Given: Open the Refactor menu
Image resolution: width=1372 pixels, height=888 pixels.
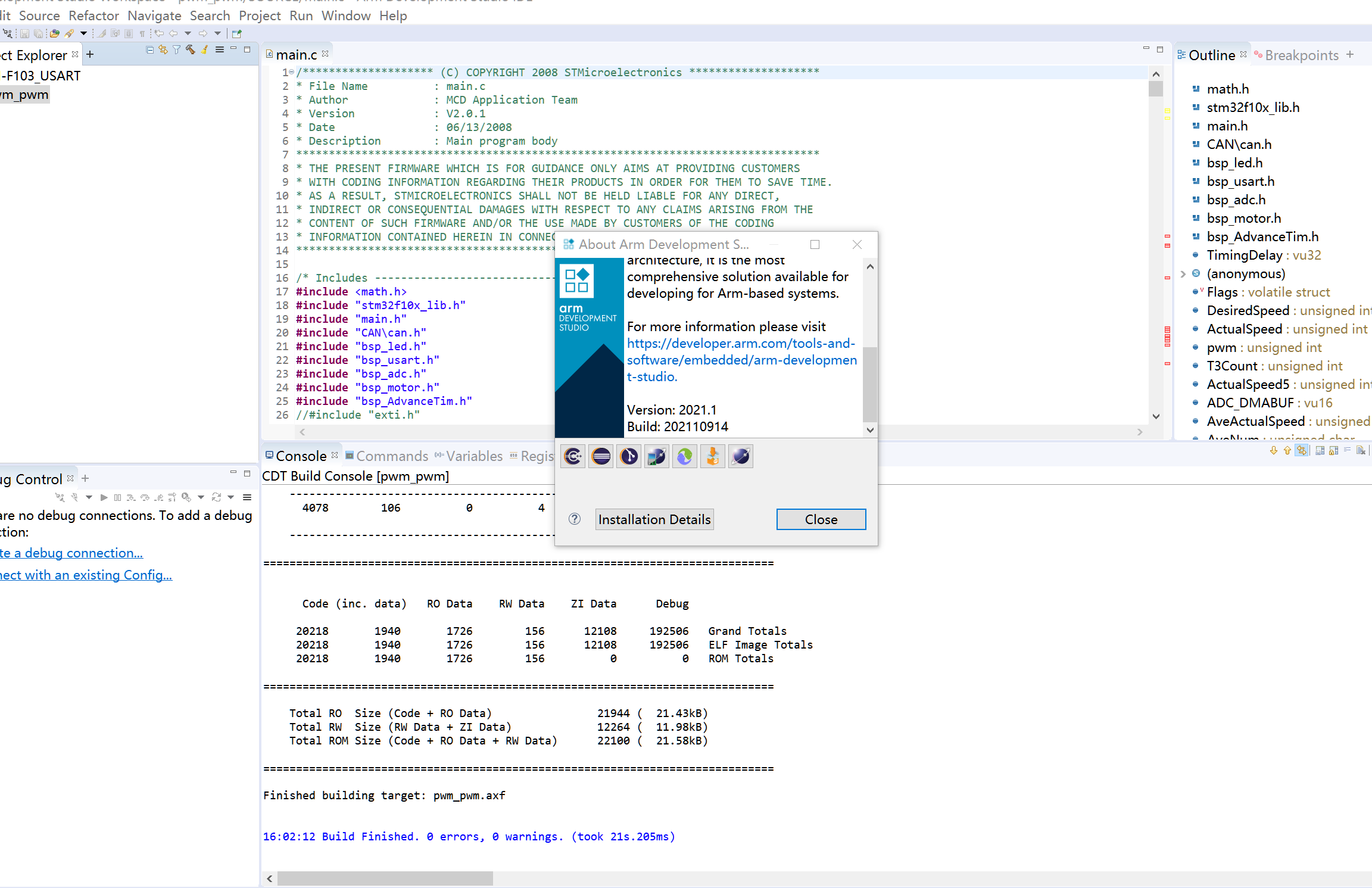Looking at the screenshot, I should (x=93, y=15).
